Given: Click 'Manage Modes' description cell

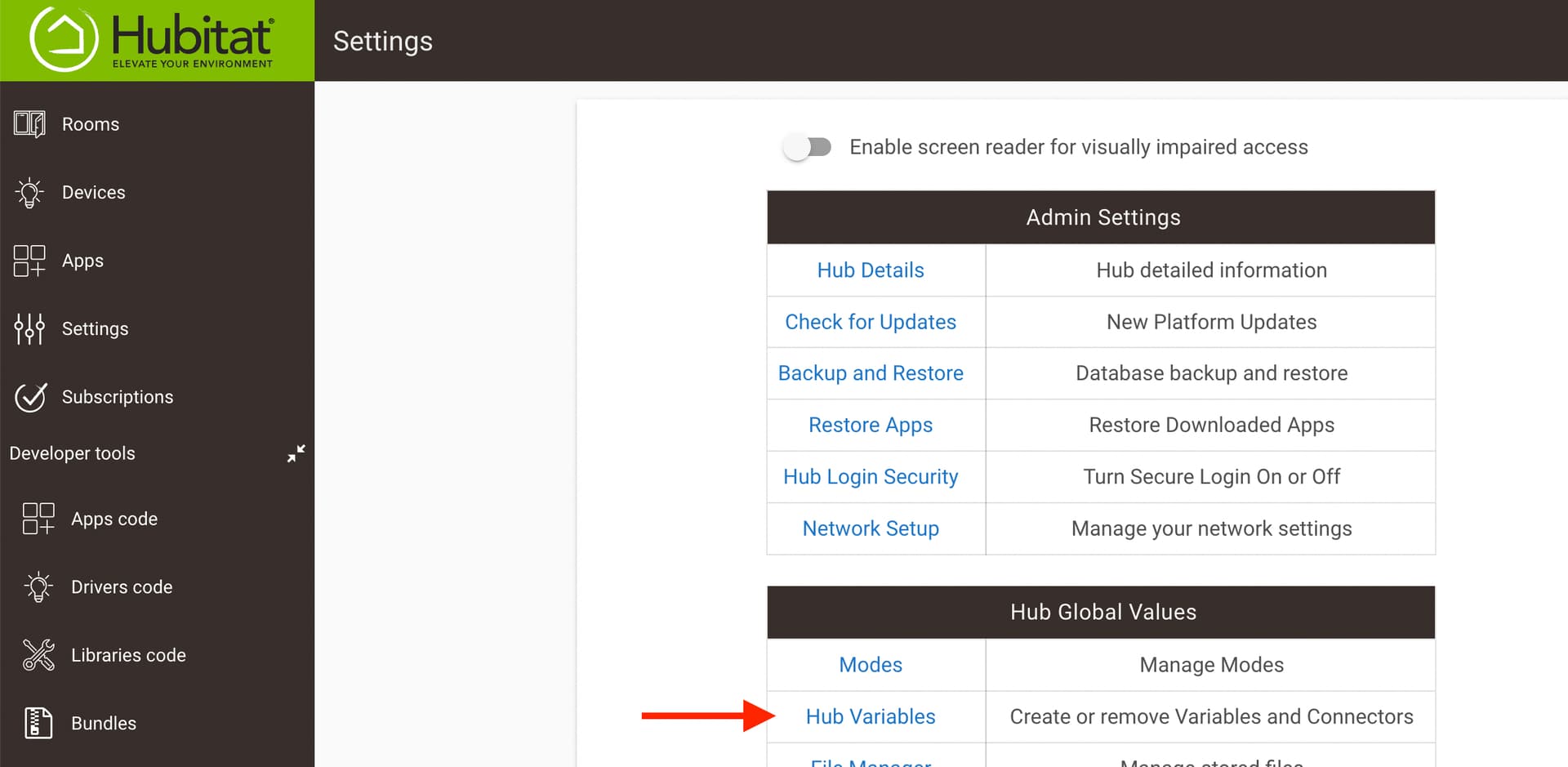Looking at the screenshot, I should [x=1211, y=665].
